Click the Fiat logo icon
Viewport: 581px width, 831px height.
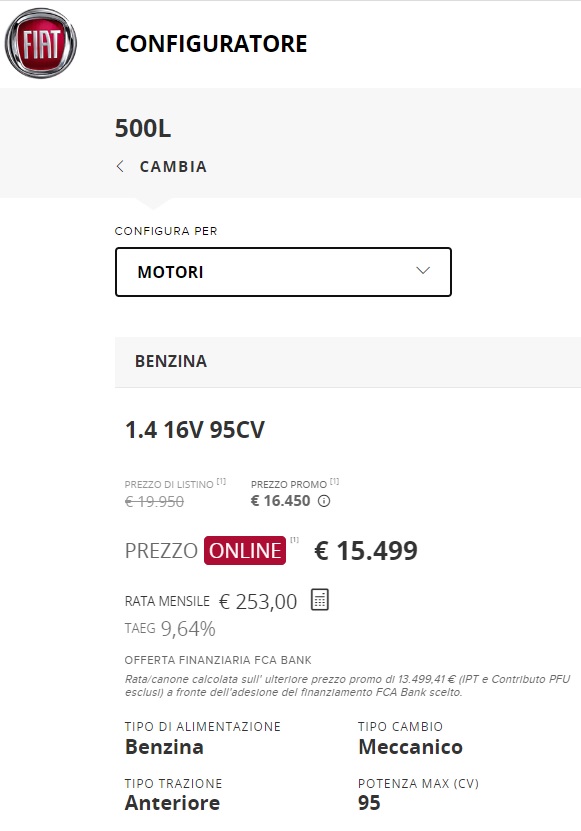coord(41,43)
